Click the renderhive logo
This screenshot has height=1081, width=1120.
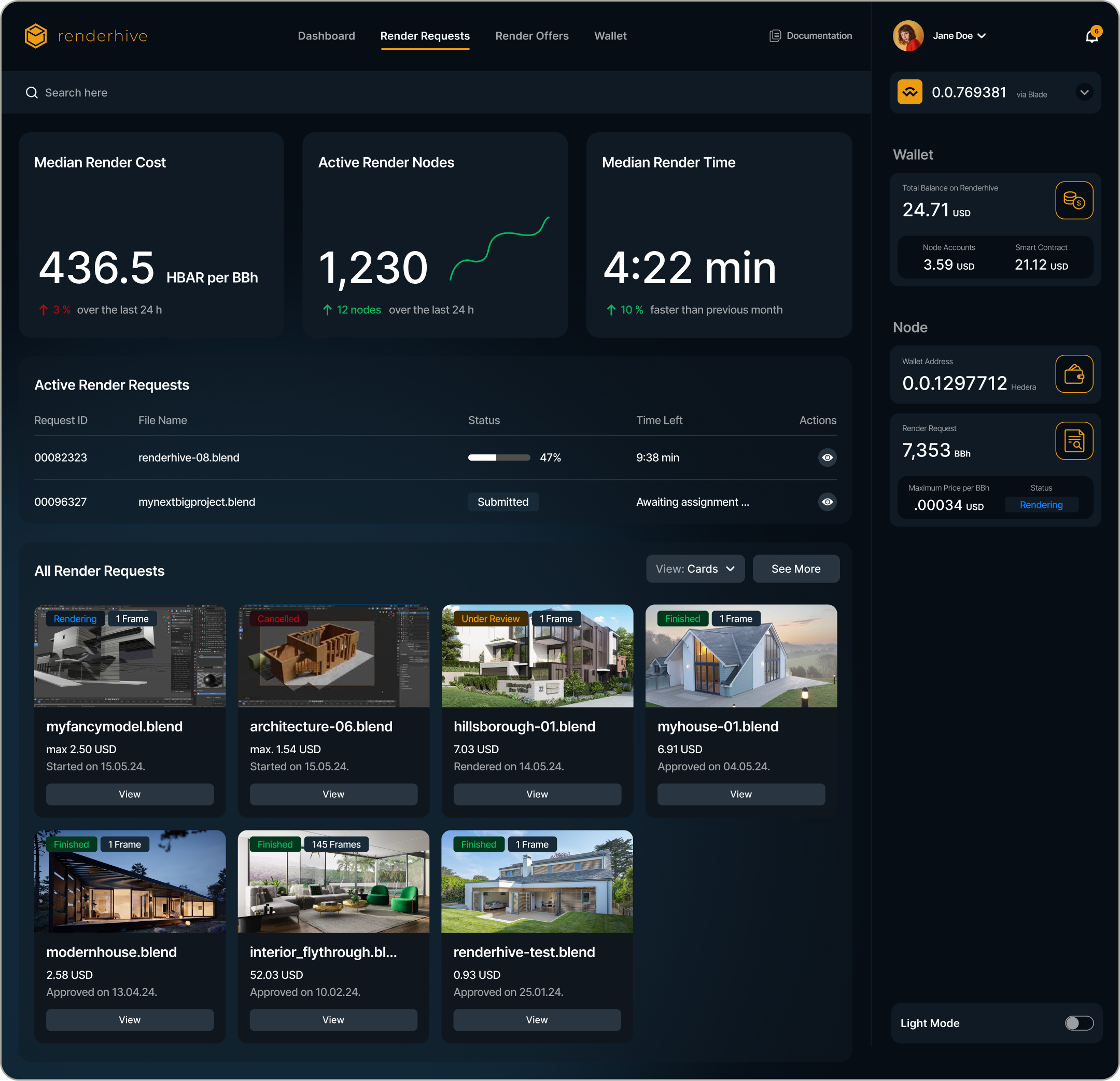(x=86, y=35)
